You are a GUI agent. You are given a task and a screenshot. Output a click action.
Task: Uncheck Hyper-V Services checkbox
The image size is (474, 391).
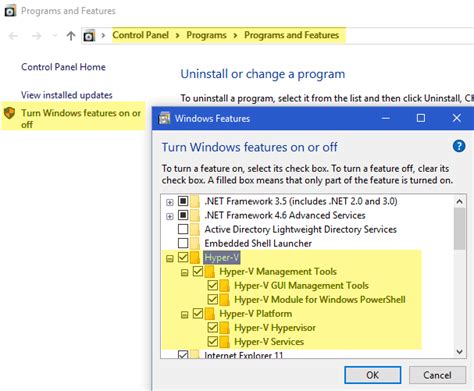(x=213, y=341)
